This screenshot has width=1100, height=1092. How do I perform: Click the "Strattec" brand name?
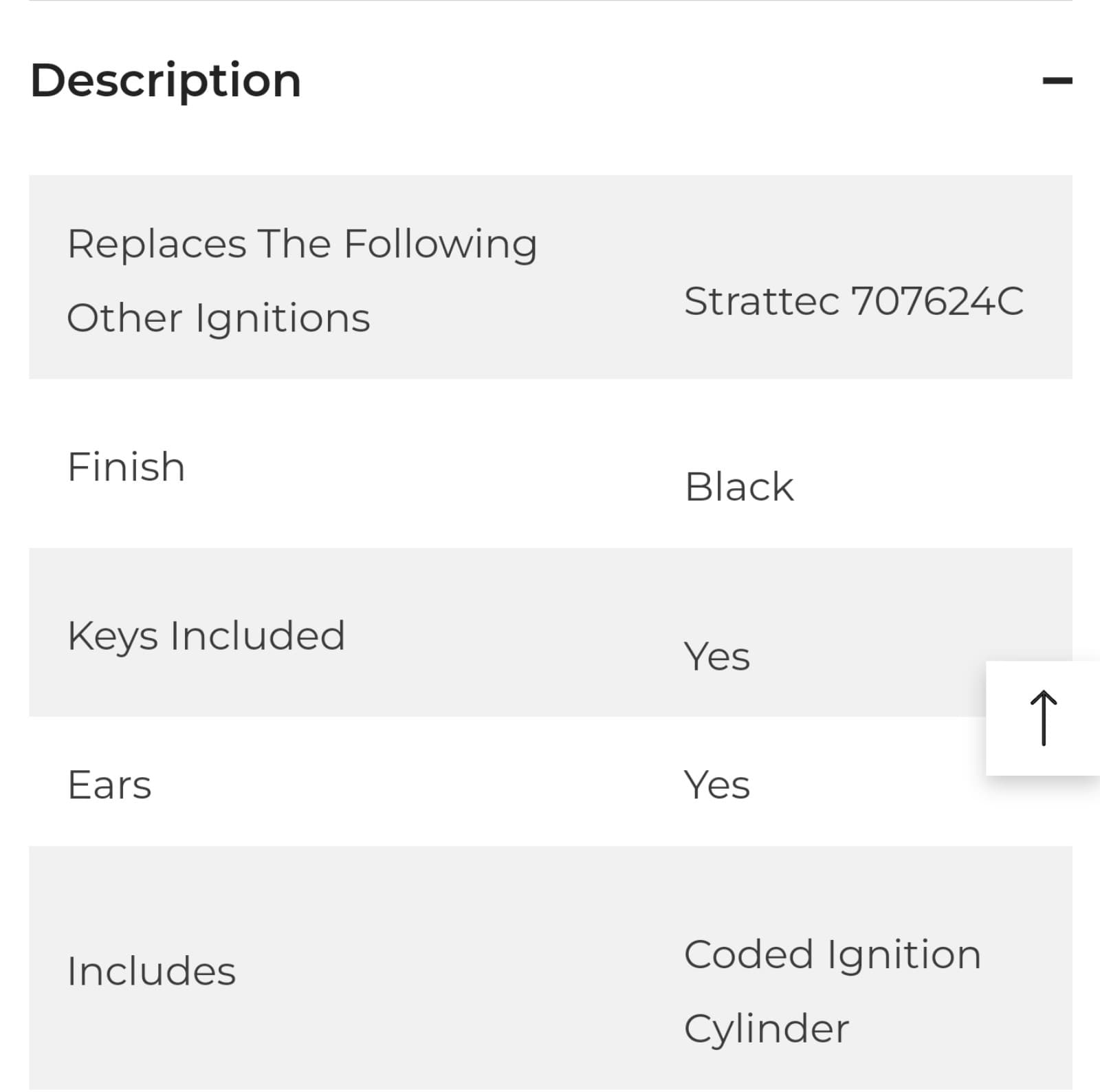(761, 301)
